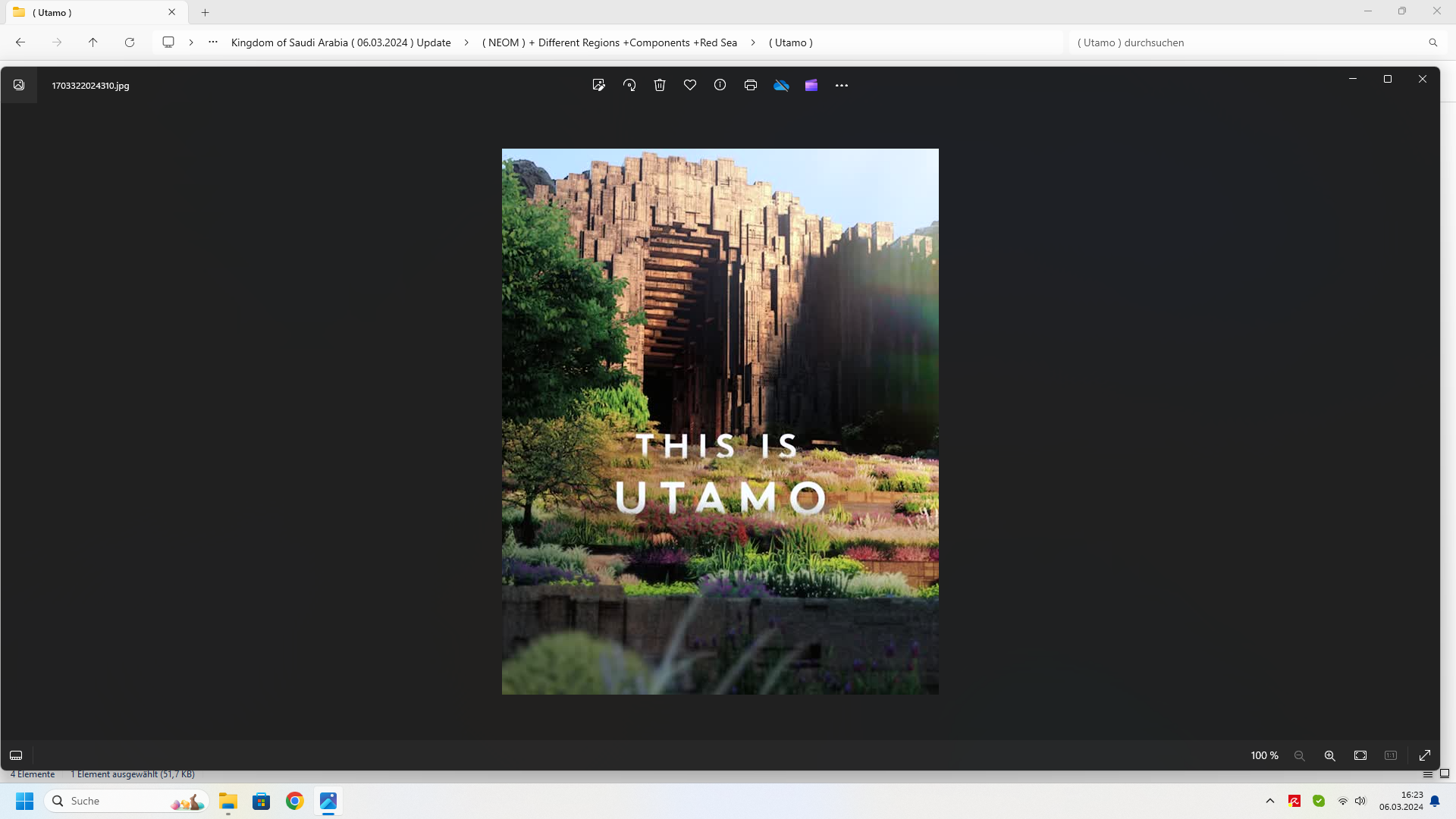Delete the photo using the trash icon
The image size is (1456, 819).
coord(660,85)
